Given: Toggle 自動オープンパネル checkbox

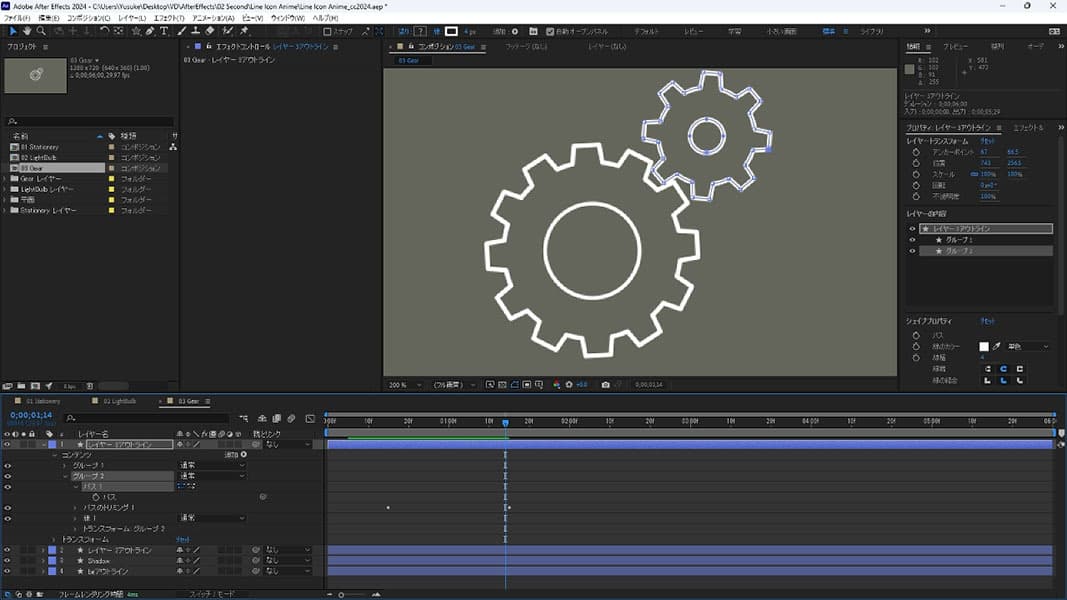Looking at the screenshot, I should tap(549, 31).
